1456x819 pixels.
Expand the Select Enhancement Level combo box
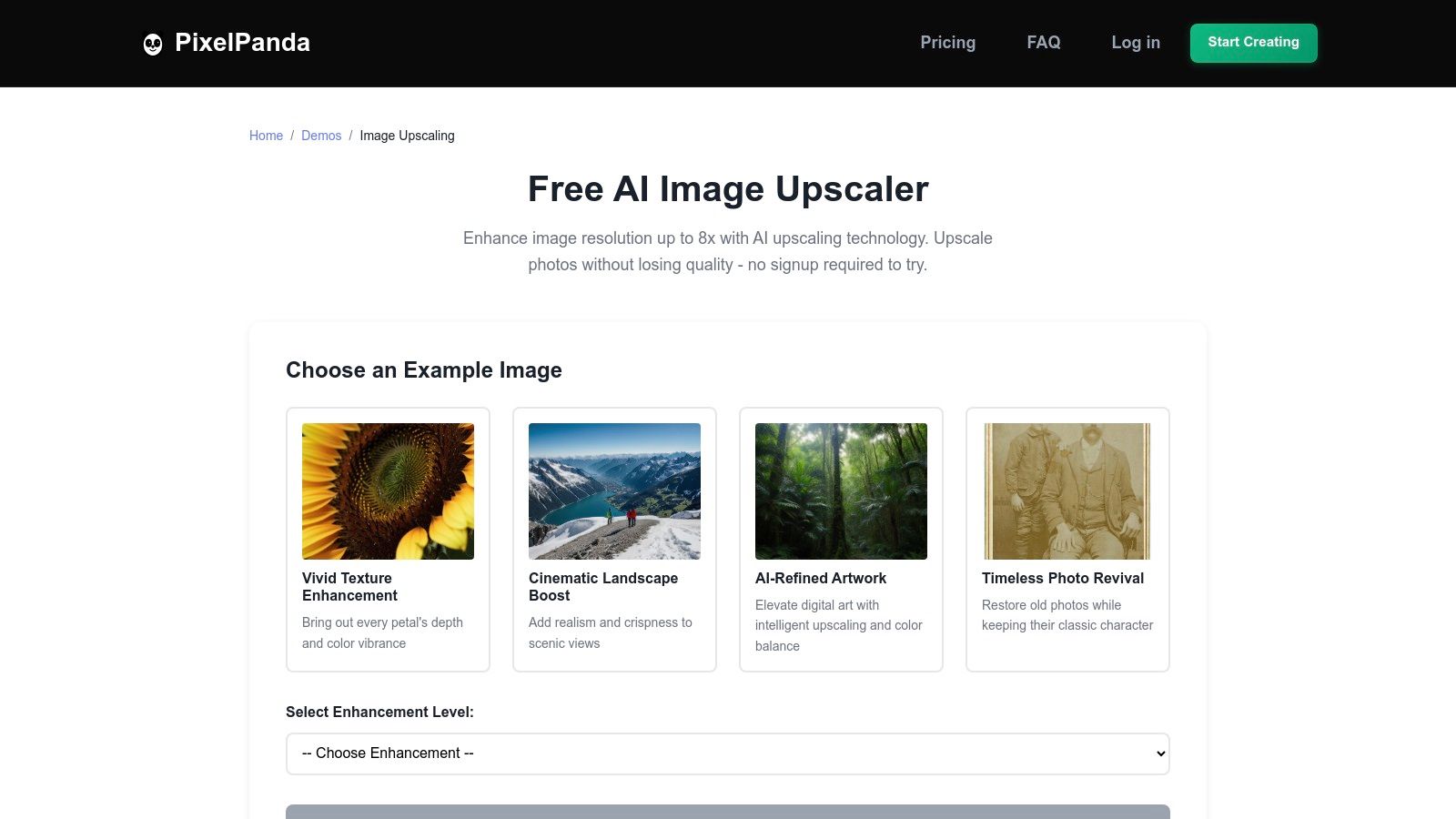click(727, 753)
